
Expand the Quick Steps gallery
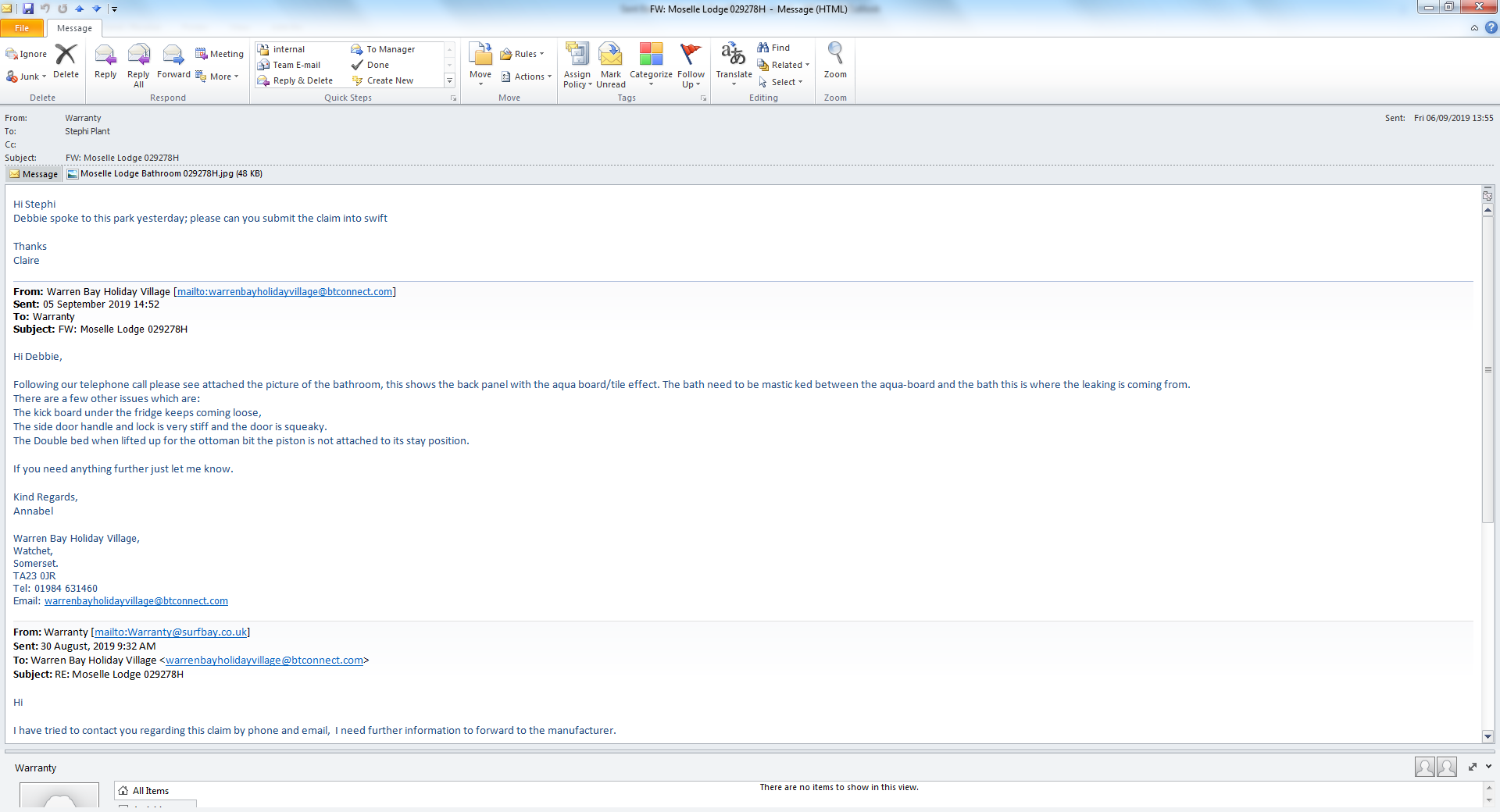coord(449,80)
